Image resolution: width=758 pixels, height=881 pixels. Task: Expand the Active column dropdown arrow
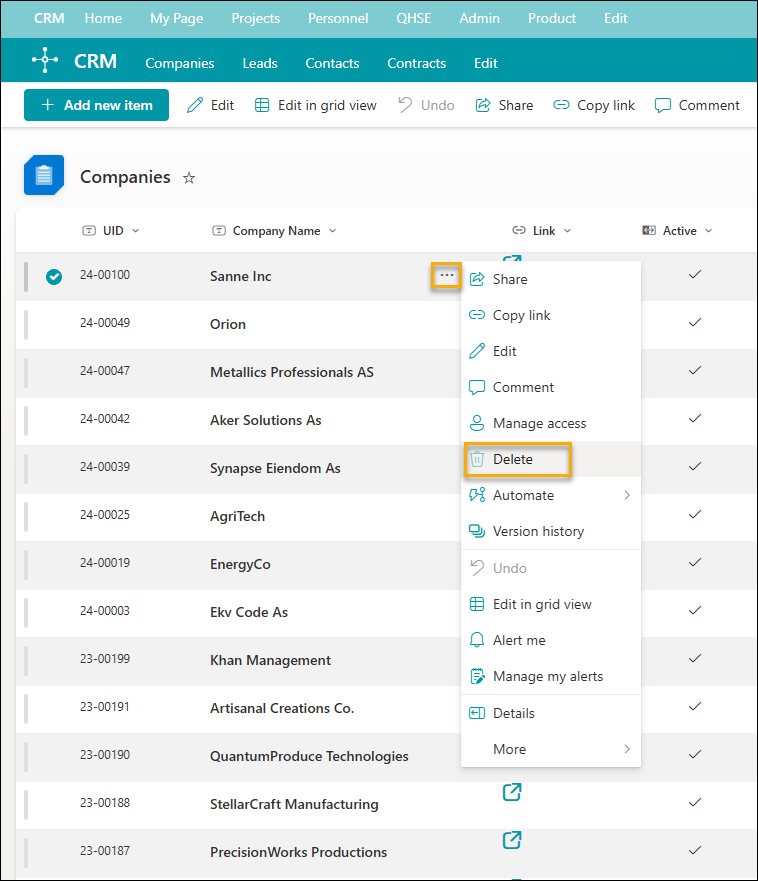tap(709, 231)
